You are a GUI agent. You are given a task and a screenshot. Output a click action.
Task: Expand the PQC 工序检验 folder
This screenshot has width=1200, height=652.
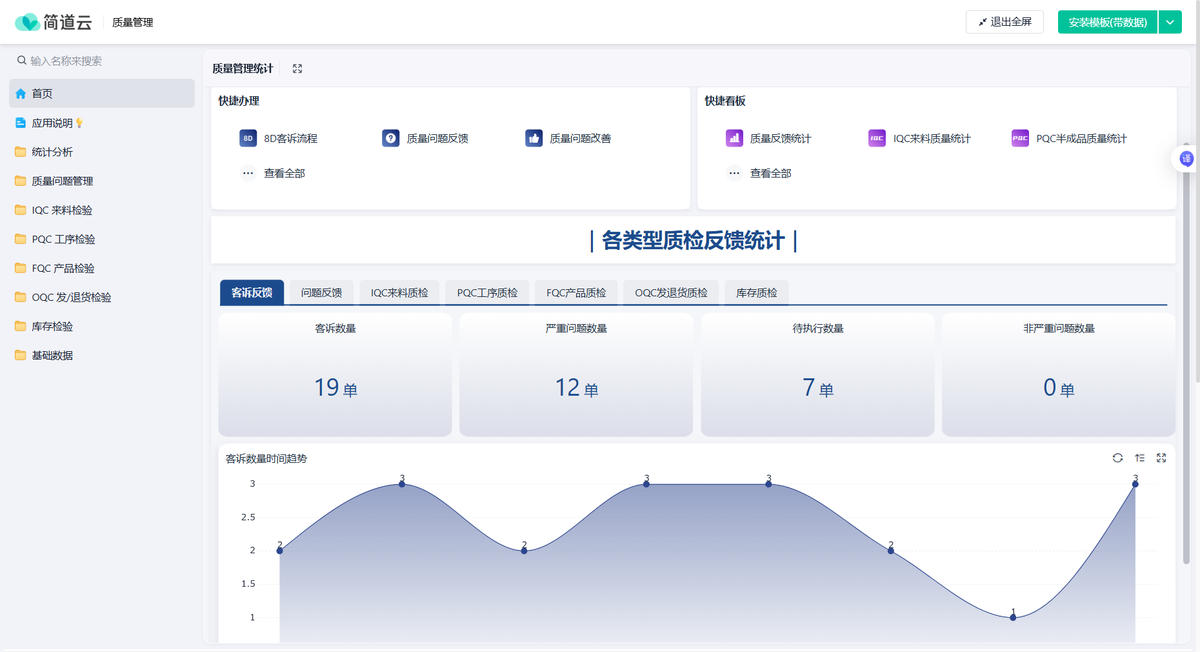pyautogui.click(x=102, y=239)
